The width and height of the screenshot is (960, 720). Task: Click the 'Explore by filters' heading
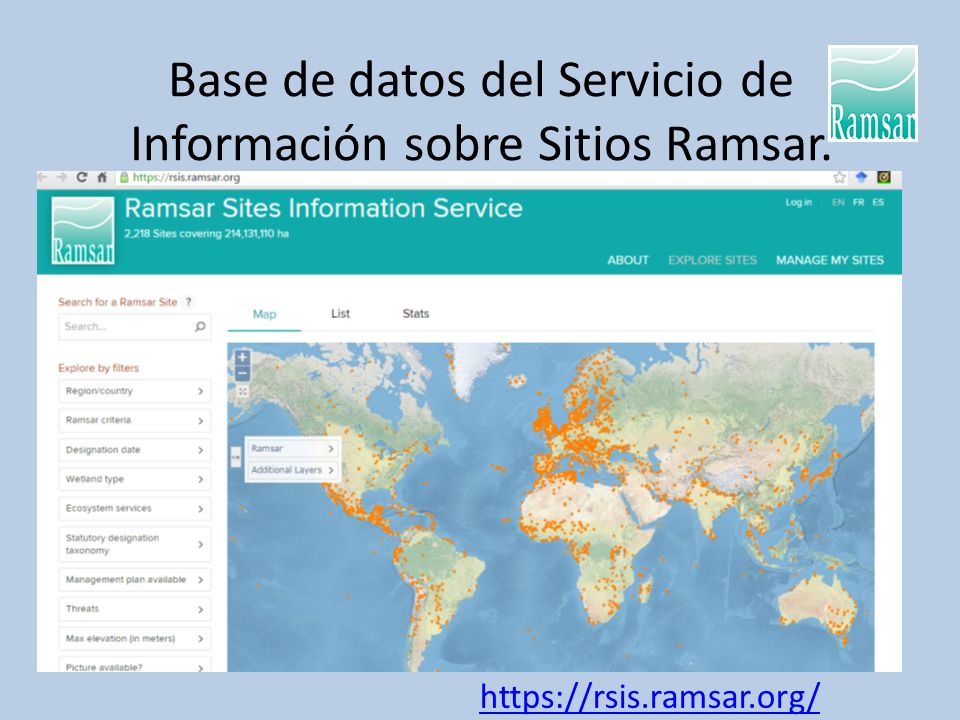pos(99,368)
